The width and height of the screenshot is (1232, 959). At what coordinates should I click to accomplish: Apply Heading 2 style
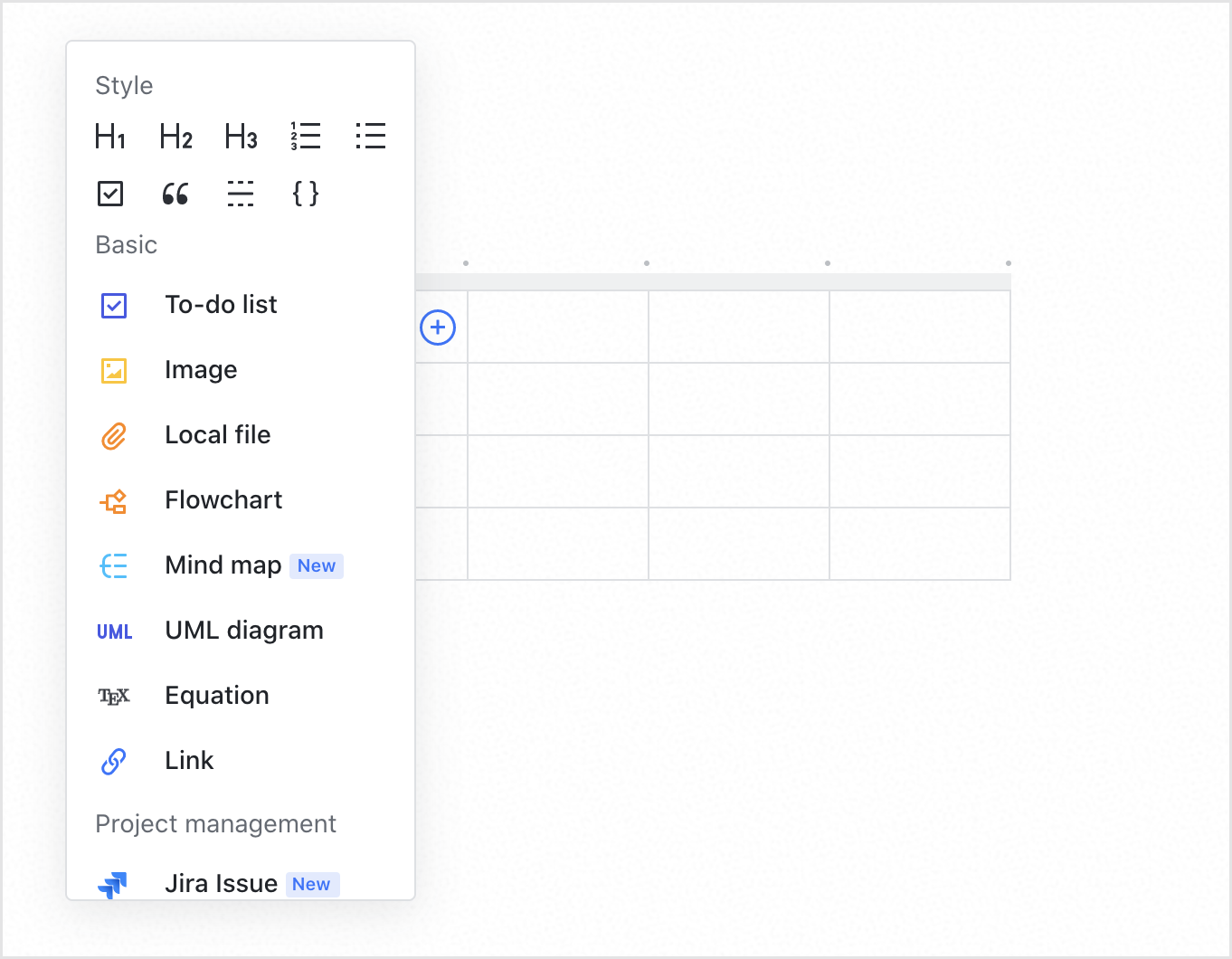coord(175,137)
